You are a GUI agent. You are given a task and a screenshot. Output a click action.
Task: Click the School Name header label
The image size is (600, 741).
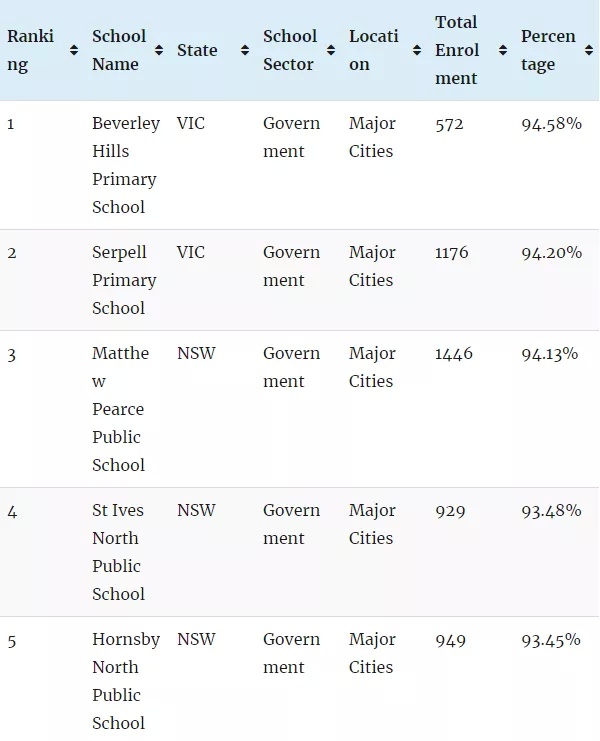tap(119, 50)
